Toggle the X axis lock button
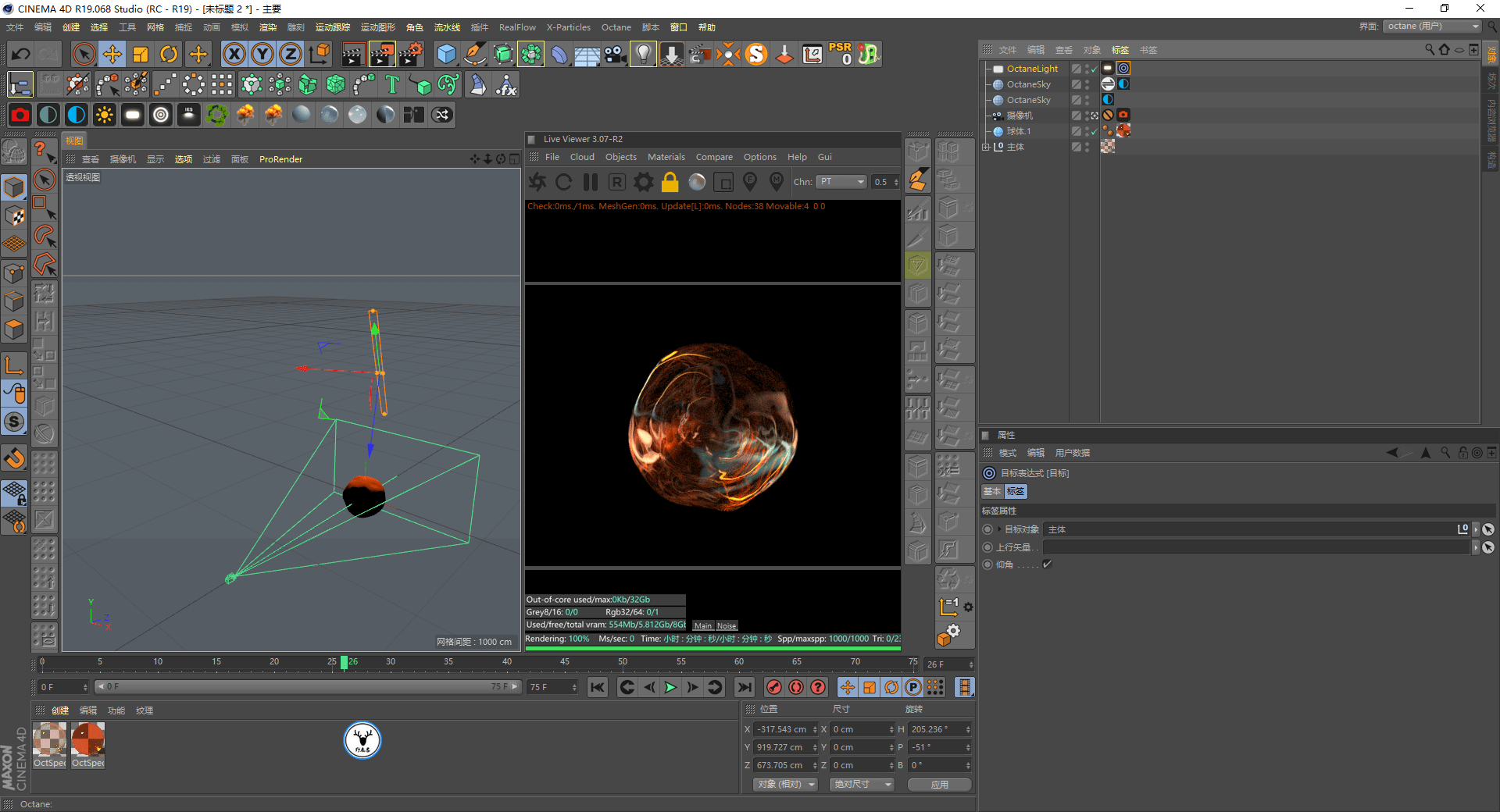Viewport: 1500px width, 812px height. tap(234, 54)
